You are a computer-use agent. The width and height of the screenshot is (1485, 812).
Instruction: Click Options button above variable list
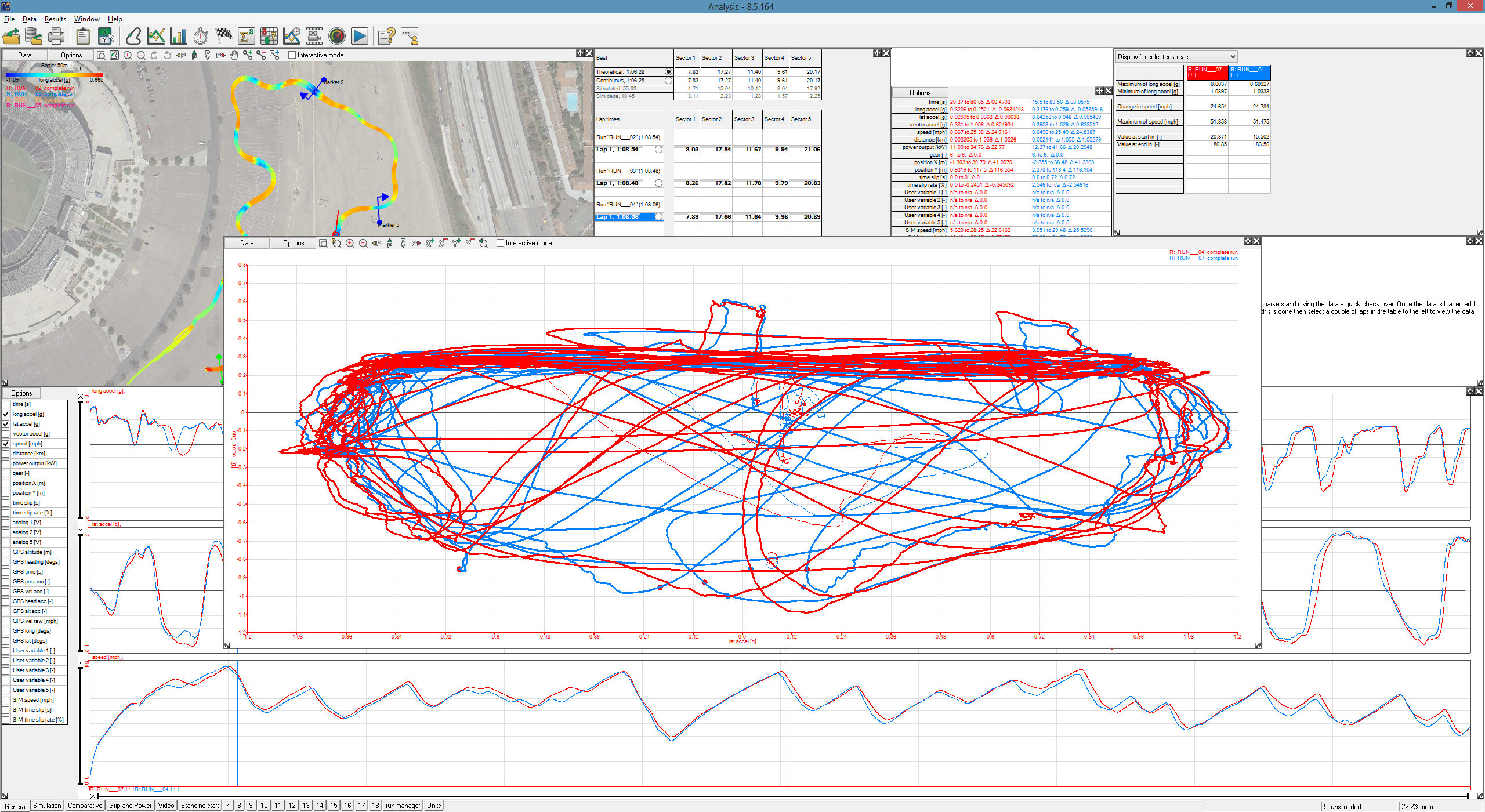pos(21,393)
